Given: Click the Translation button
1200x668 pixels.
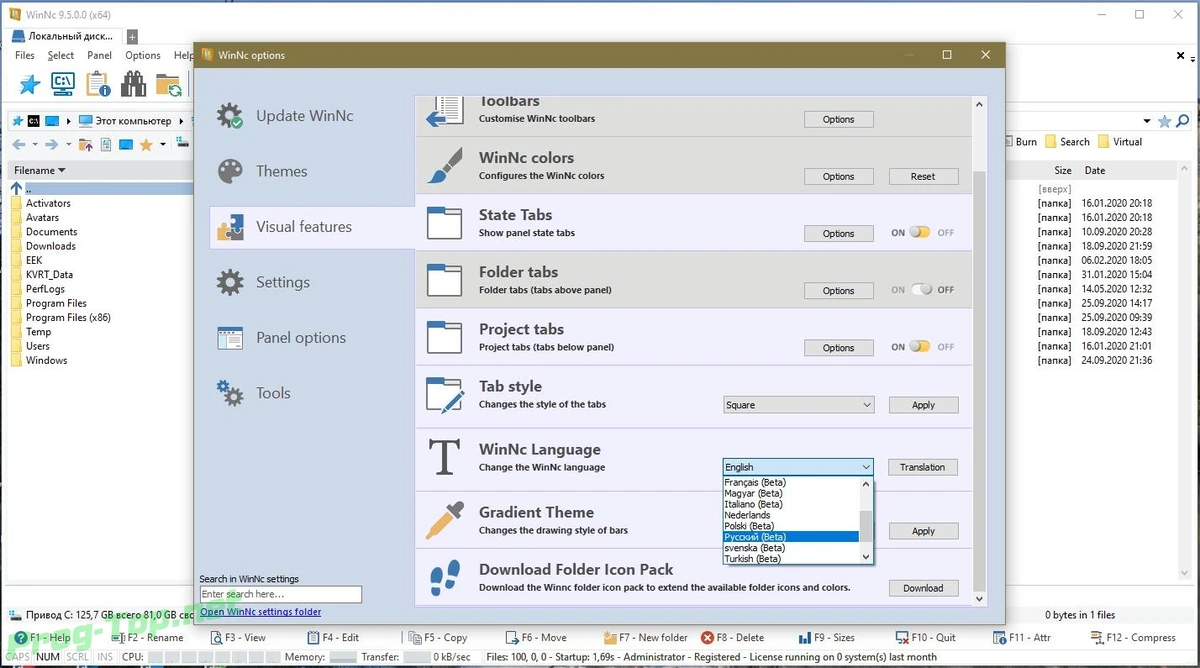Looking at the screenshot, I should pyautogui.click(x=922, y=467).
